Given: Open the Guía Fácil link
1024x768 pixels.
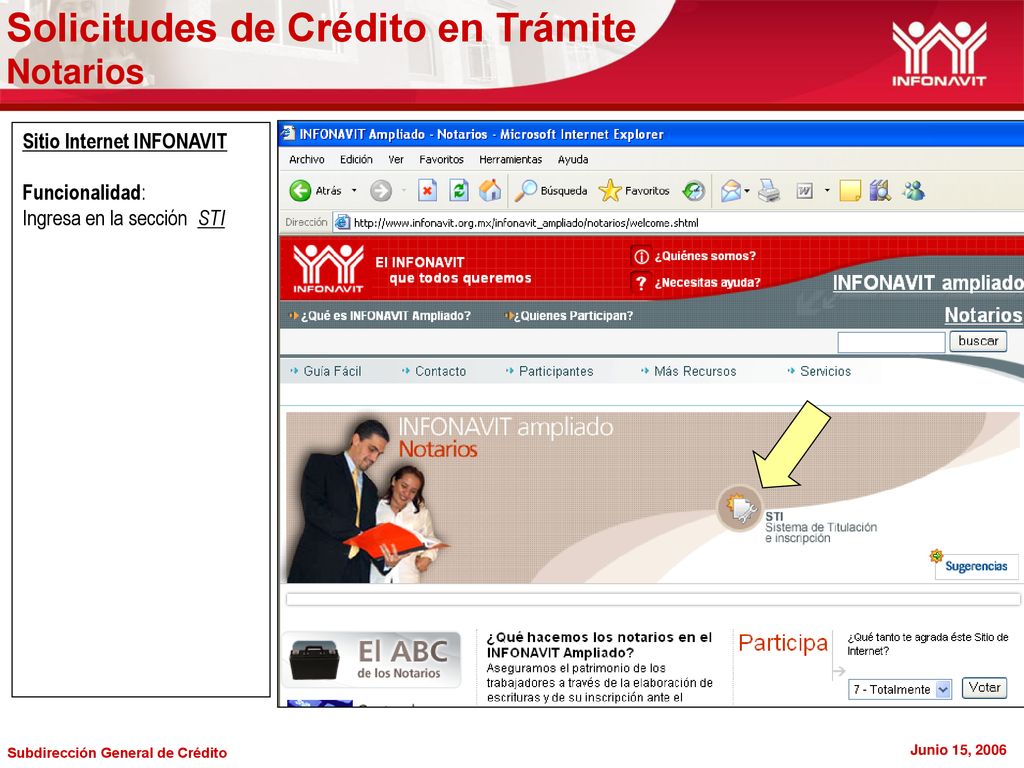Looking at the screenshot, I should pyautogui.click(x=332, y=371).
